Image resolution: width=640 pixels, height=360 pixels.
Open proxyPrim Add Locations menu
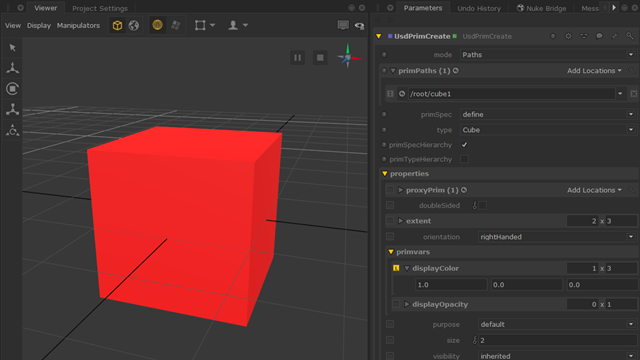(x=594, y=190)
